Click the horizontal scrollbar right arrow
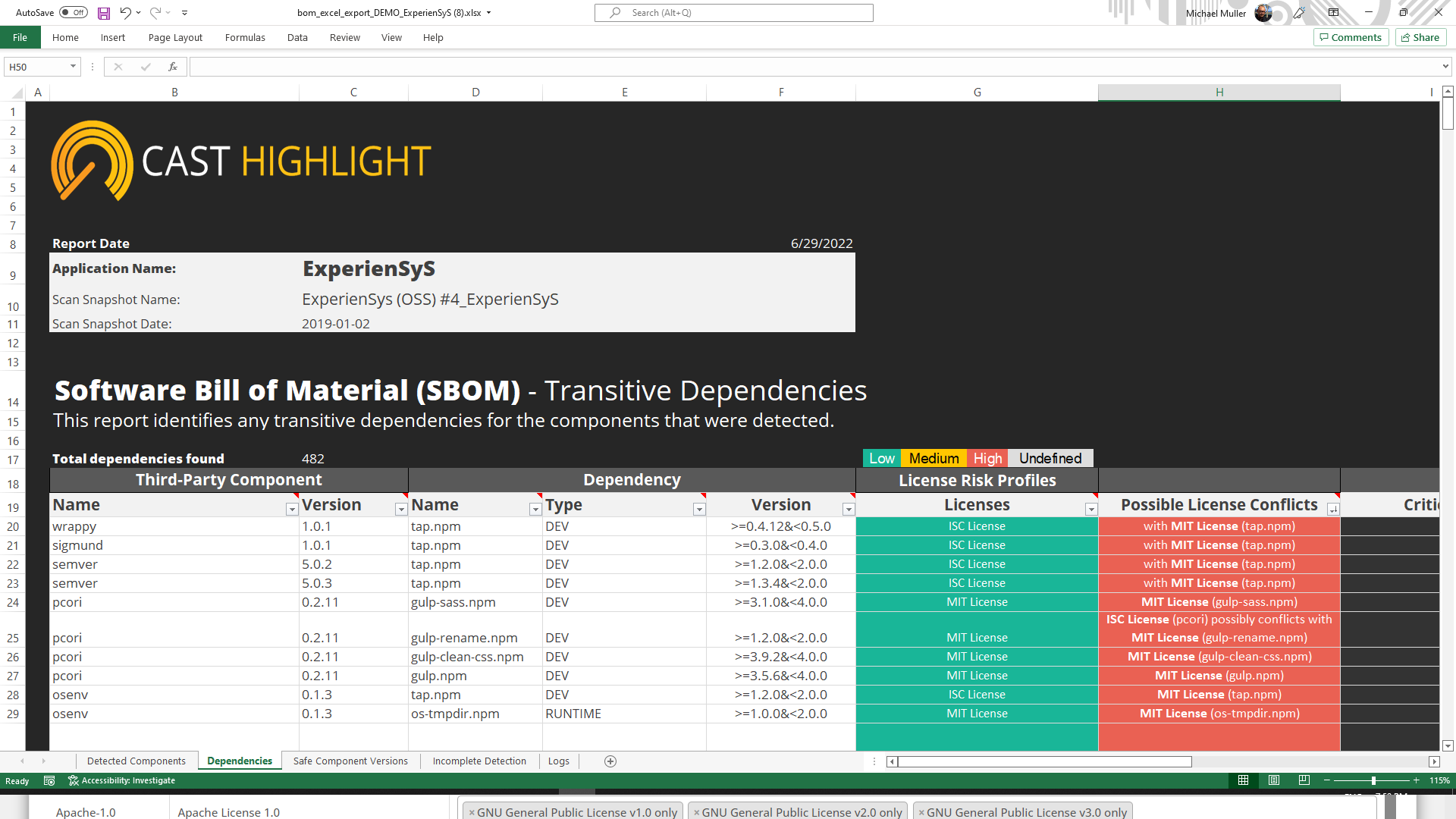 (x=1434, y=761)
